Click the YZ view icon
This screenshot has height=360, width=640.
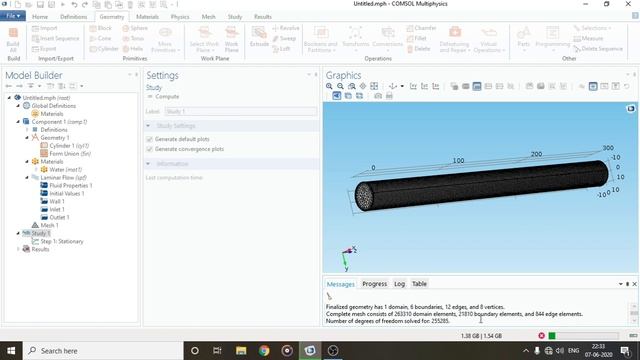point(424,86)
